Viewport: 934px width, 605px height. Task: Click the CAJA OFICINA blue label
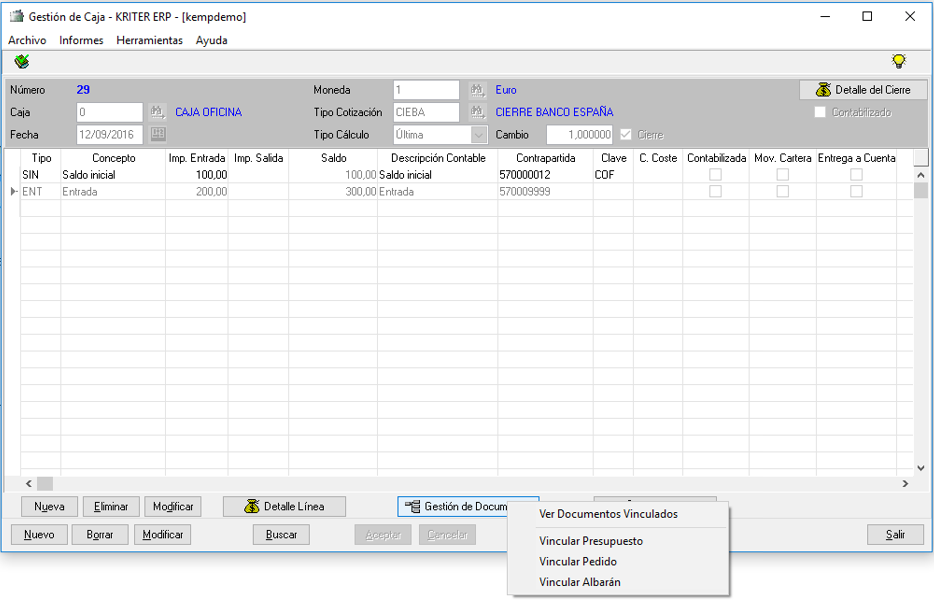click(208, 112)
